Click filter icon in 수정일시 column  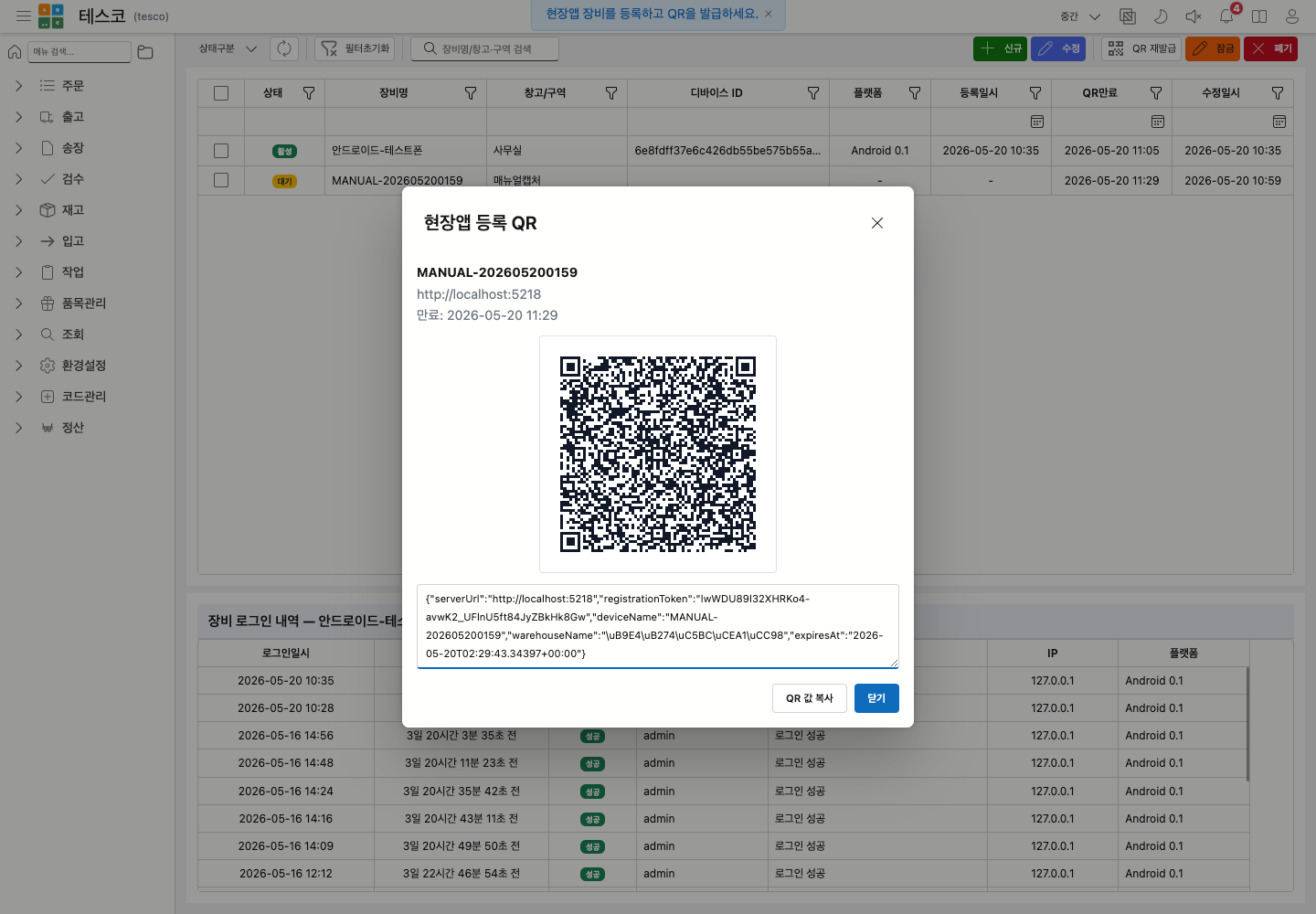point(1278,93)
